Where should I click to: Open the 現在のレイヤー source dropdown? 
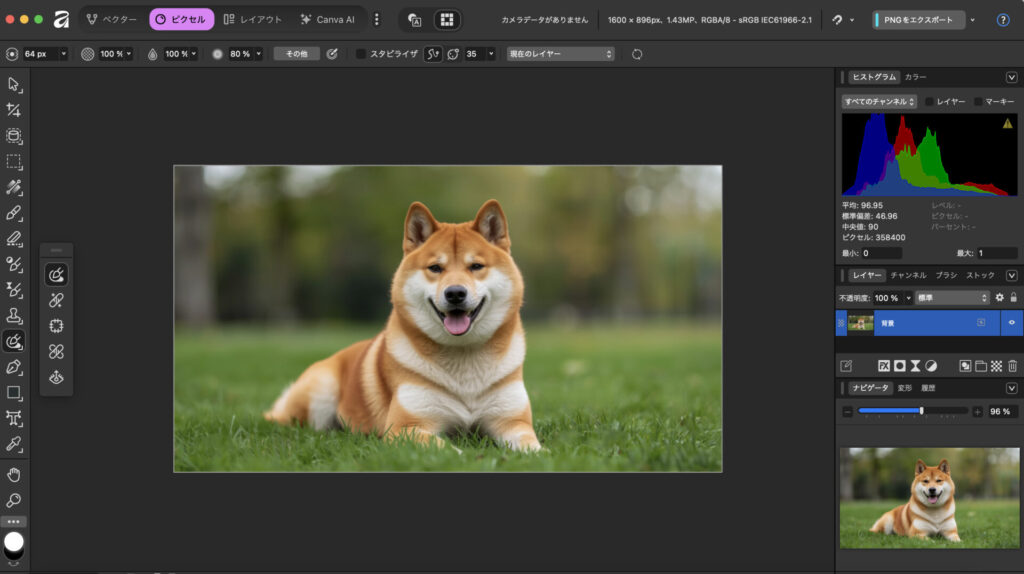(560, 54)
